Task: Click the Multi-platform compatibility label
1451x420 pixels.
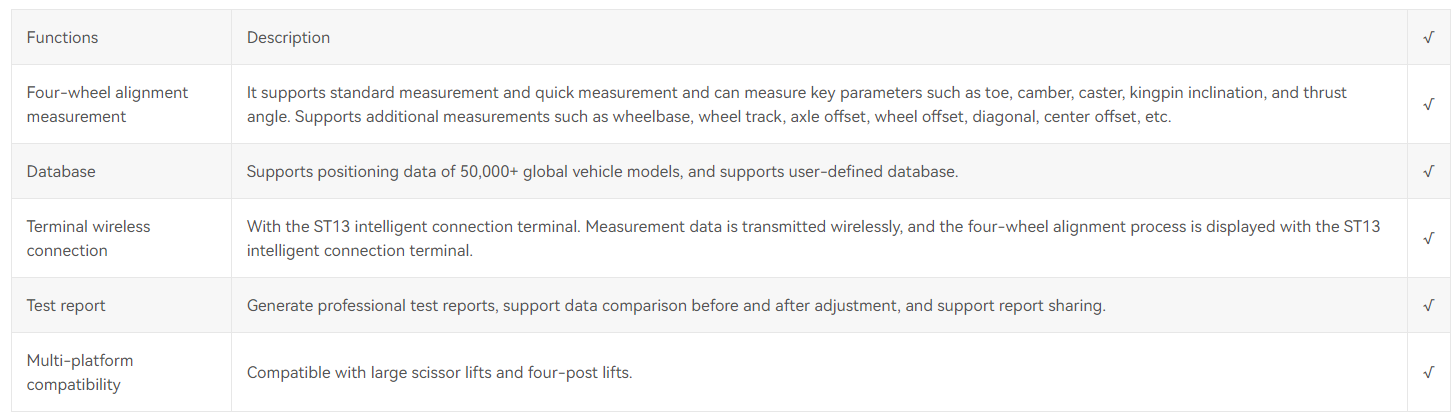Action: tap(80, 372)
